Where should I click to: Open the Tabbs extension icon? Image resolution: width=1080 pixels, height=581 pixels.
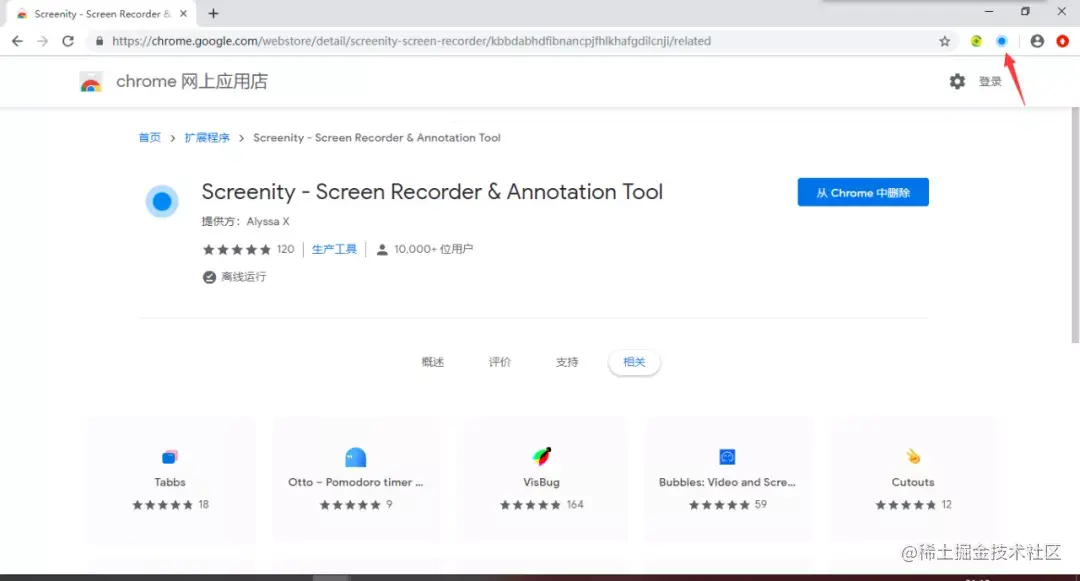click(169, 456)
